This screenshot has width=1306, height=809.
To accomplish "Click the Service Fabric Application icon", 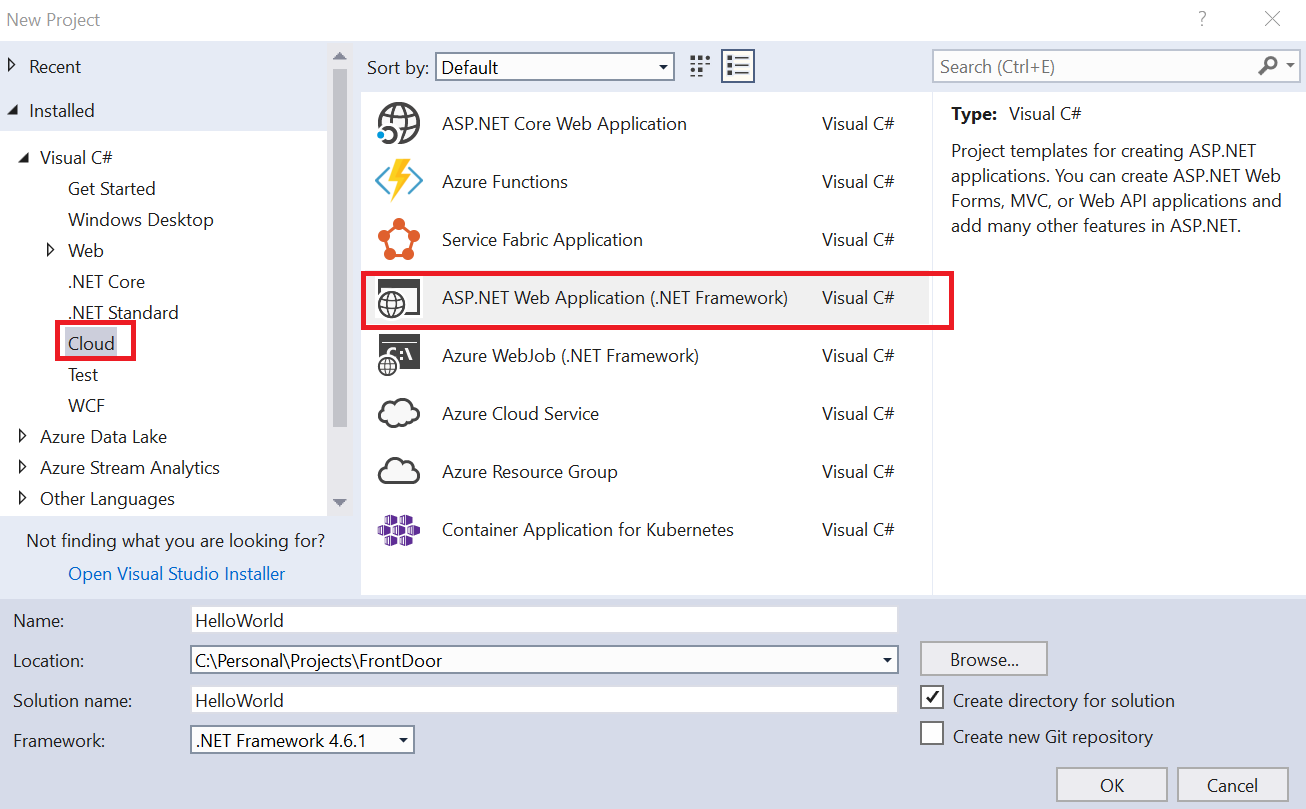I will pos(398,240).
